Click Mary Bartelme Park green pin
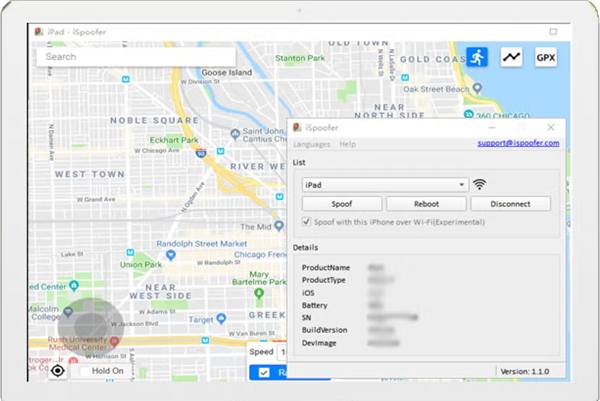Screen dimensions: 600x401 259,293
